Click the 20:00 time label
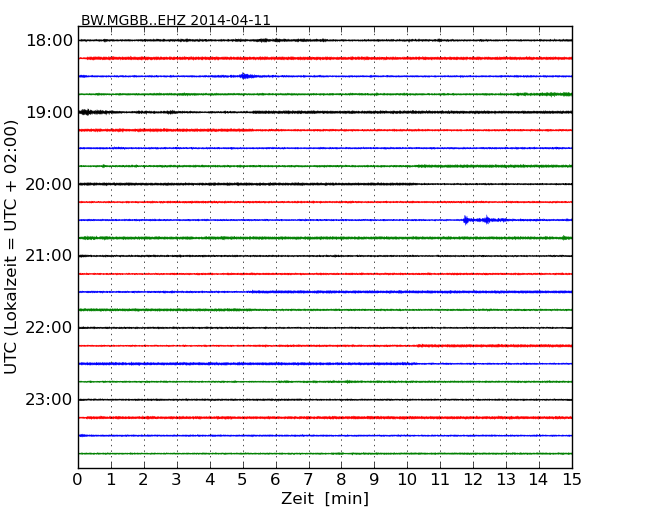Screen dimensions: 650x520 (x=49, y=184)
